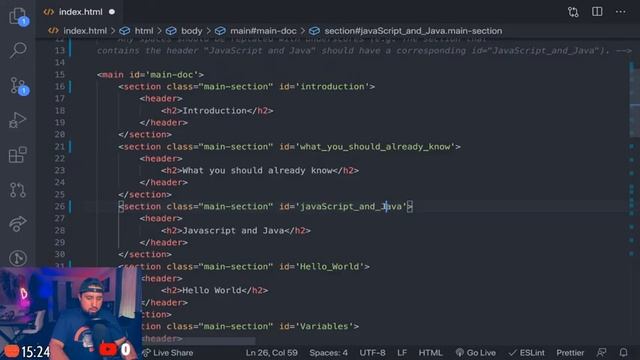Click the 'Hello_World' id value
The image size is (640, 360).
330,267
